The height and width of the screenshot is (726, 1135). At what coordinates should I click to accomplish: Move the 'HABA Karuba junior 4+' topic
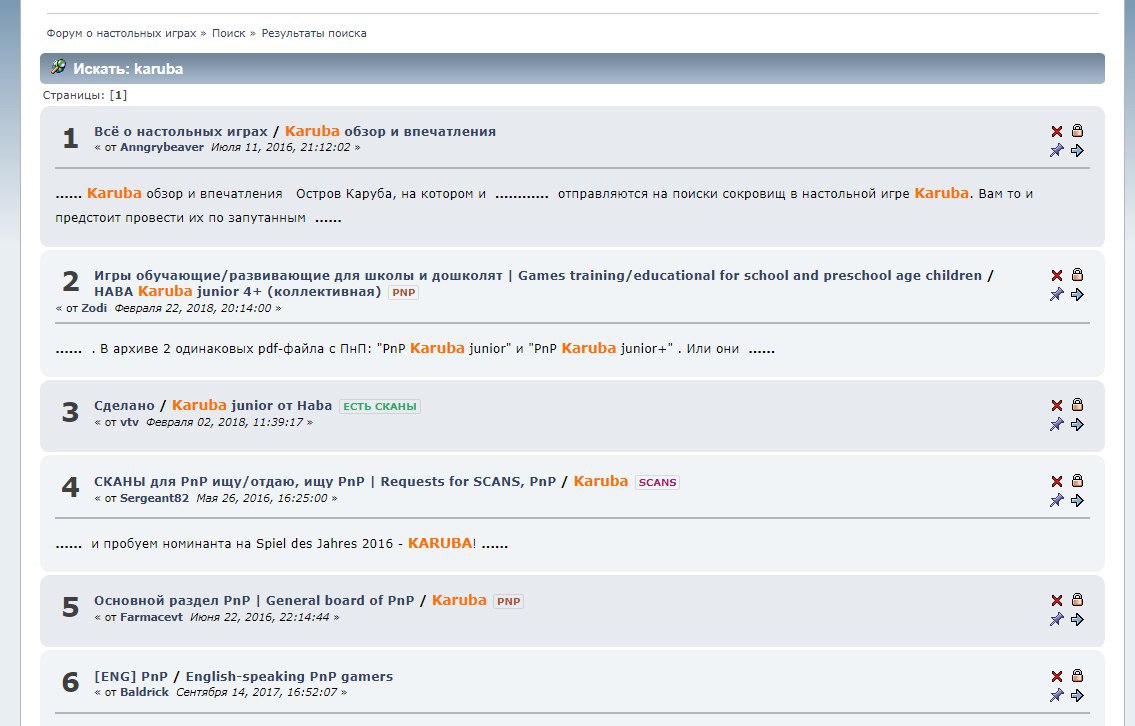[x=1077, y=295]
